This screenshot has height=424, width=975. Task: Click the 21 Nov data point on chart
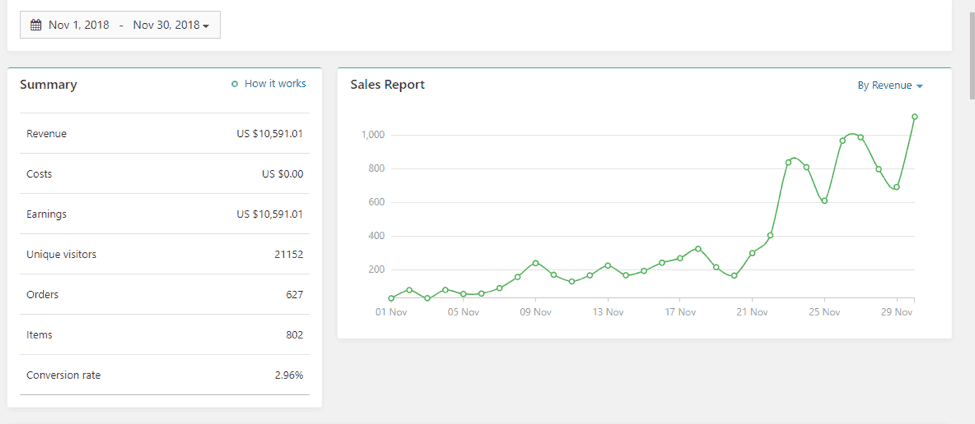tap(752, 253)
